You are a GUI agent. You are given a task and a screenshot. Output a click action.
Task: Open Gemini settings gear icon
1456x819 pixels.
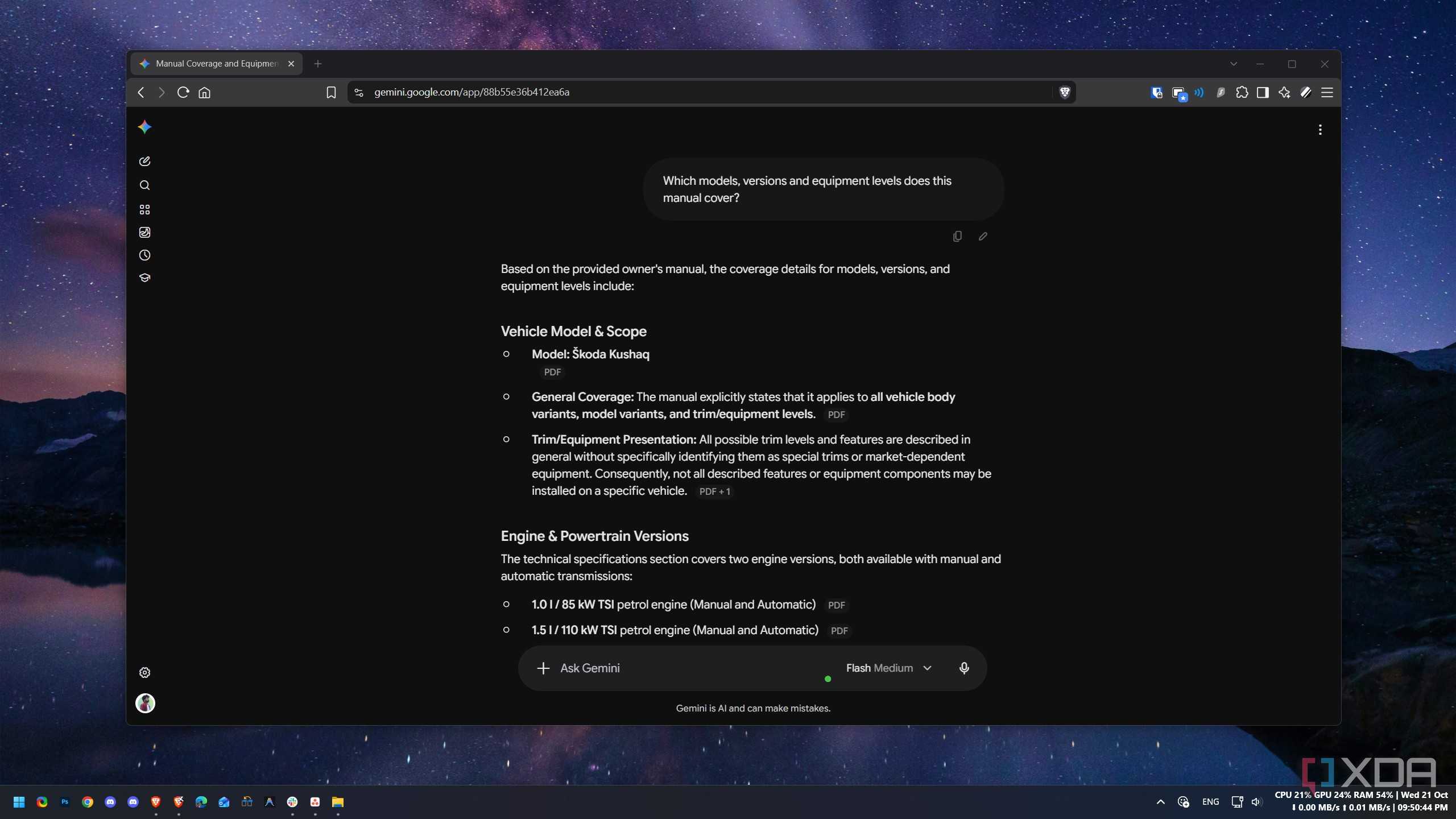tap(144, 672)
